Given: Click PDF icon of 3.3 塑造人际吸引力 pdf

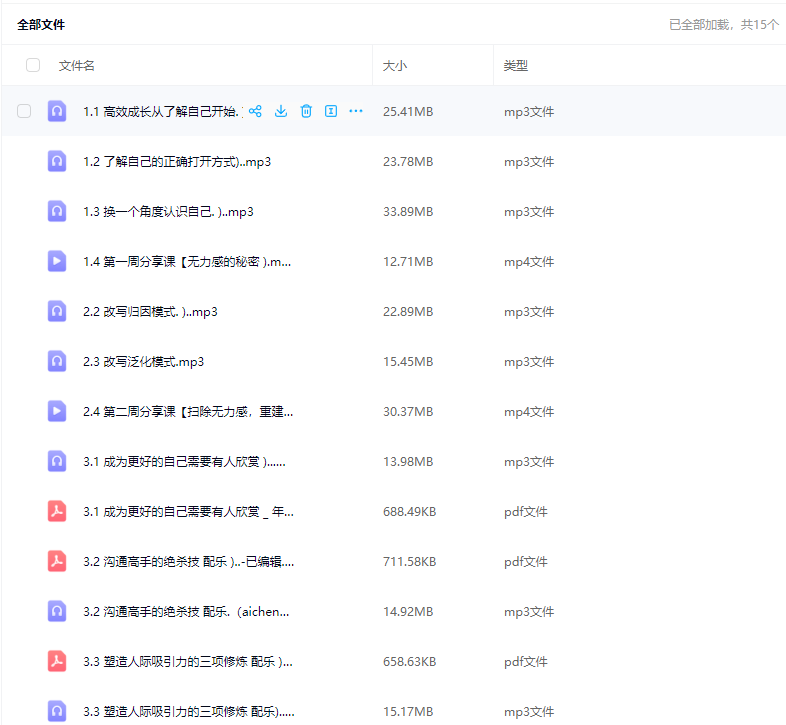Looking at the screenshot, I should tap(57, 661).
